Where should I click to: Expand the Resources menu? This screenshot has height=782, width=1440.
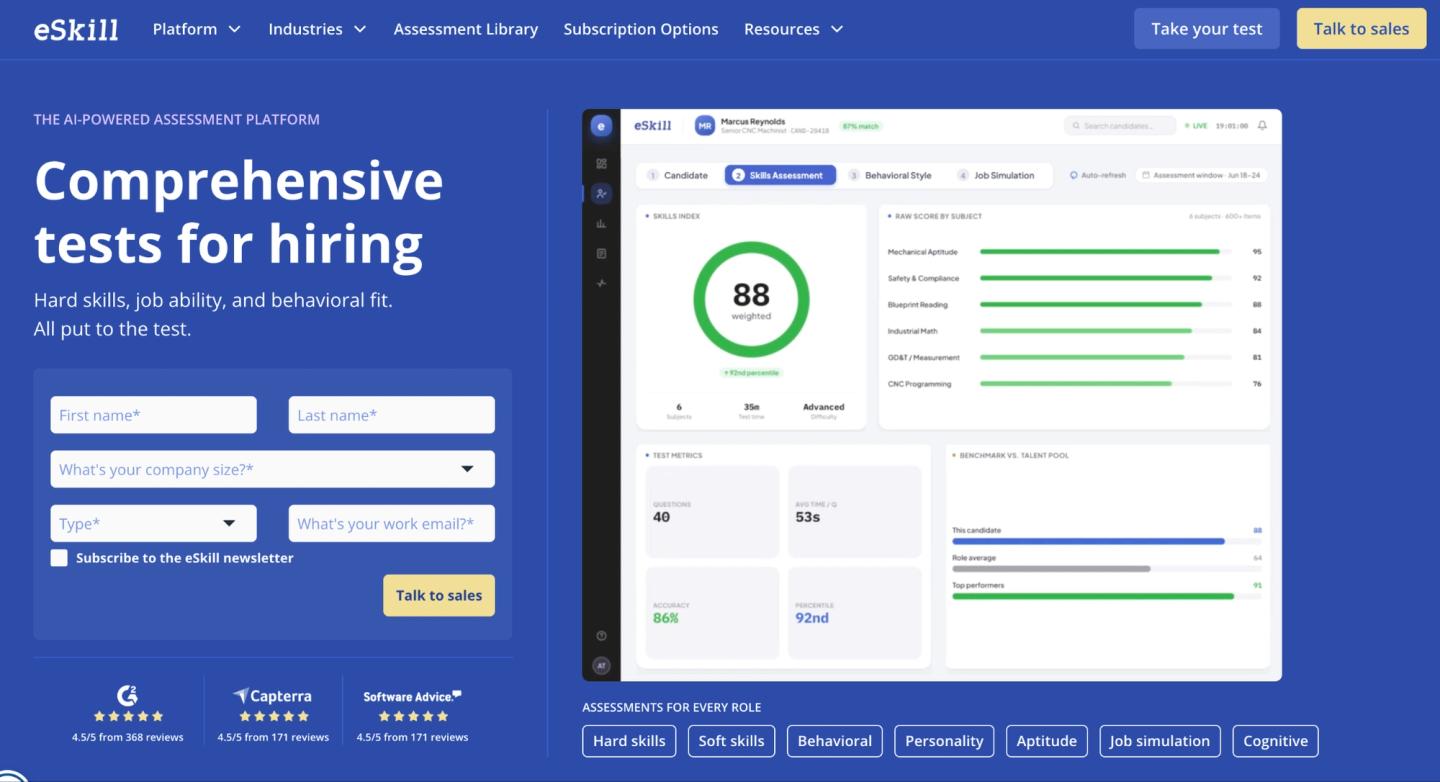tap(794, 29)
